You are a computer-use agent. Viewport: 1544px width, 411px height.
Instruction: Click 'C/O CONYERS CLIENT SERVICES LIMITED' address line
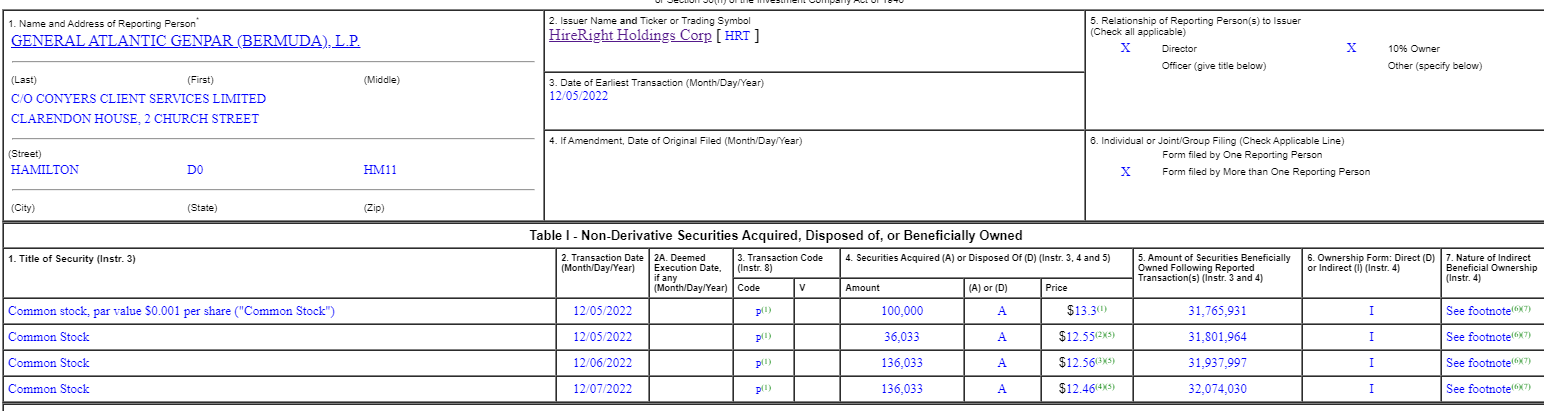tap(138, 99)
